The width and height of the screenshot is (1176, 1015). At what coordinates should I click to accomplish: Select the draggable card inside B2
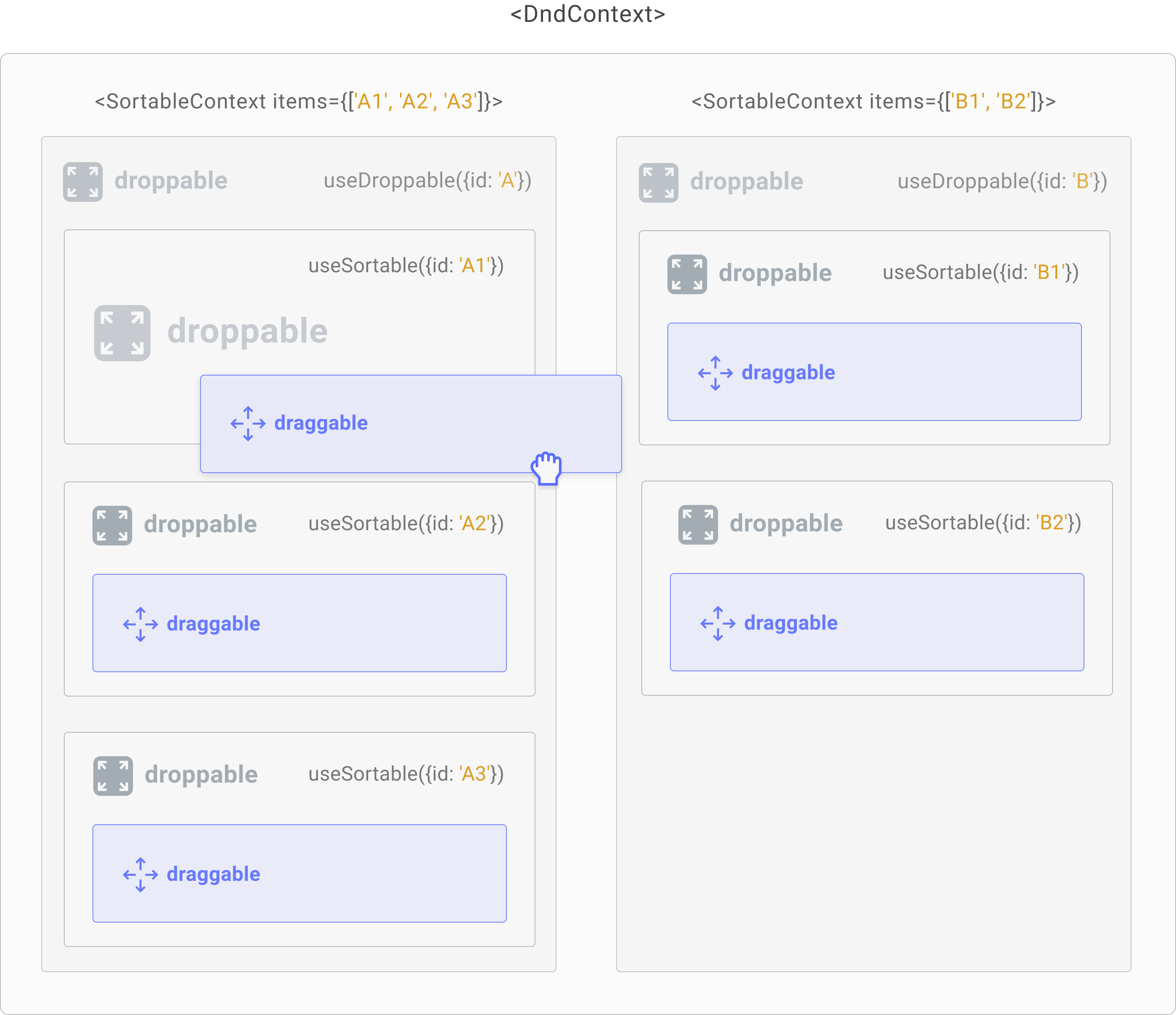coord(877,622)
